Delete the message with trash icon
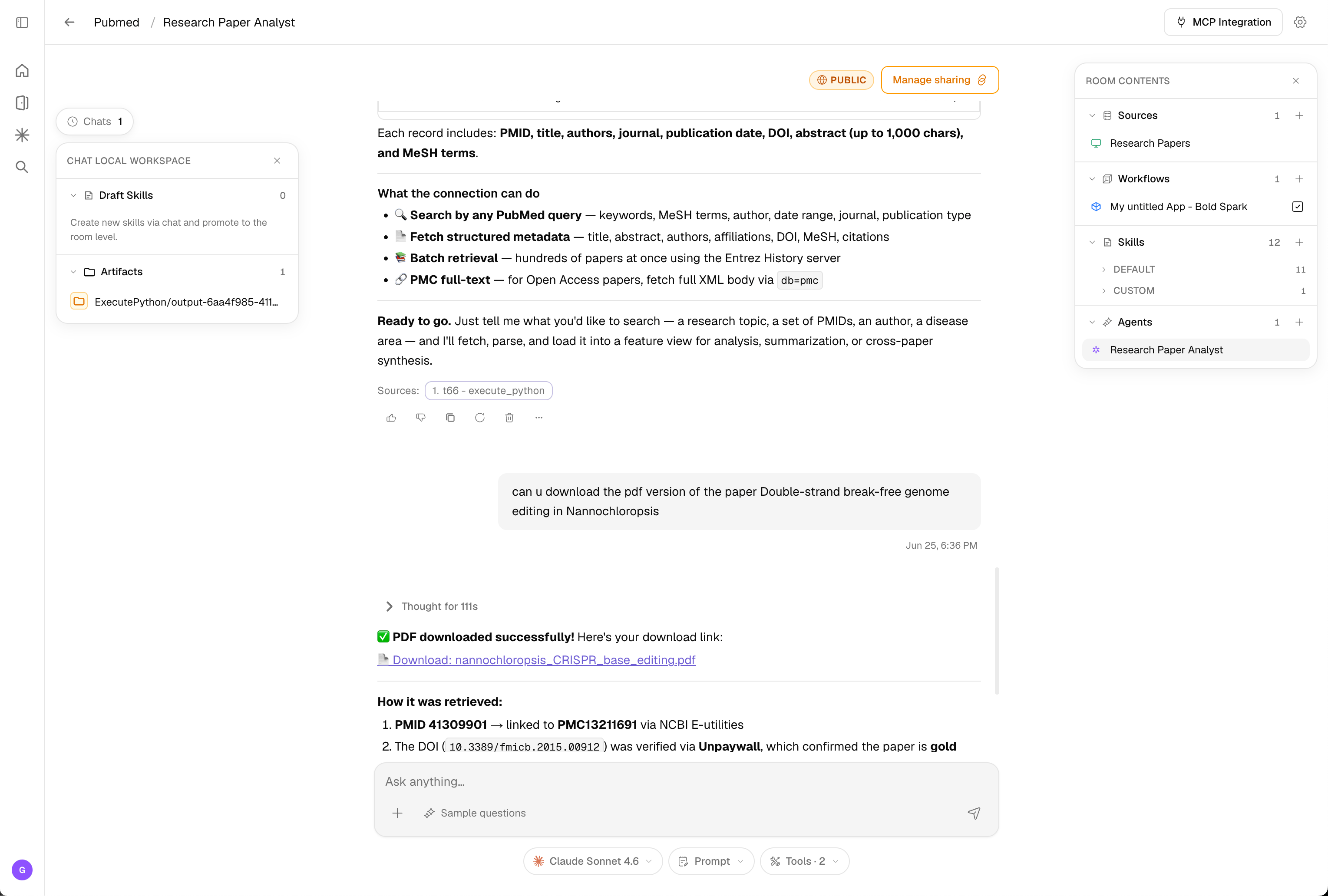This screenshot has height=896, width=1328. click(509, 418)
